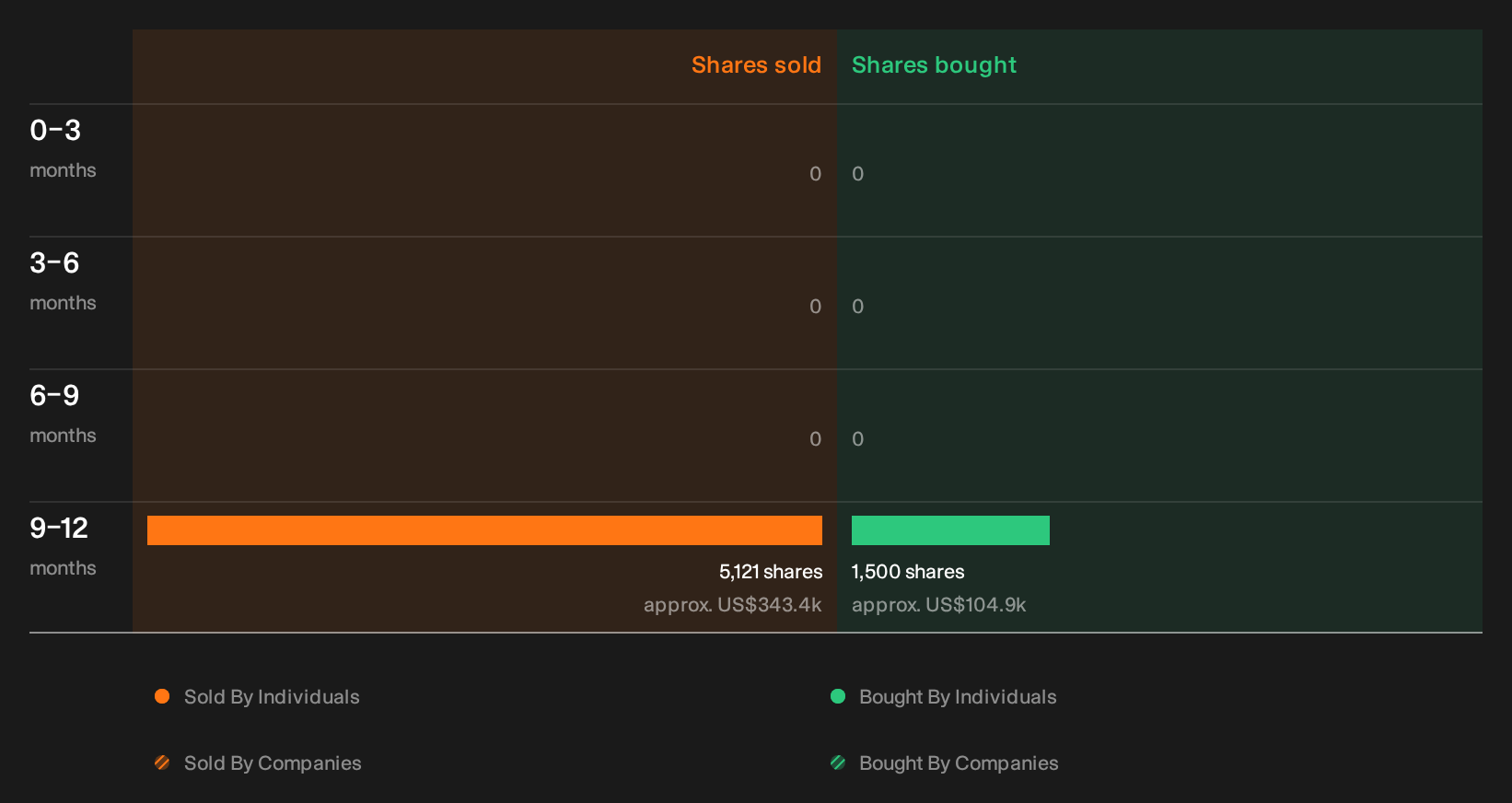
Task: Select the green shares bought bar
Action: coord(950,530)
